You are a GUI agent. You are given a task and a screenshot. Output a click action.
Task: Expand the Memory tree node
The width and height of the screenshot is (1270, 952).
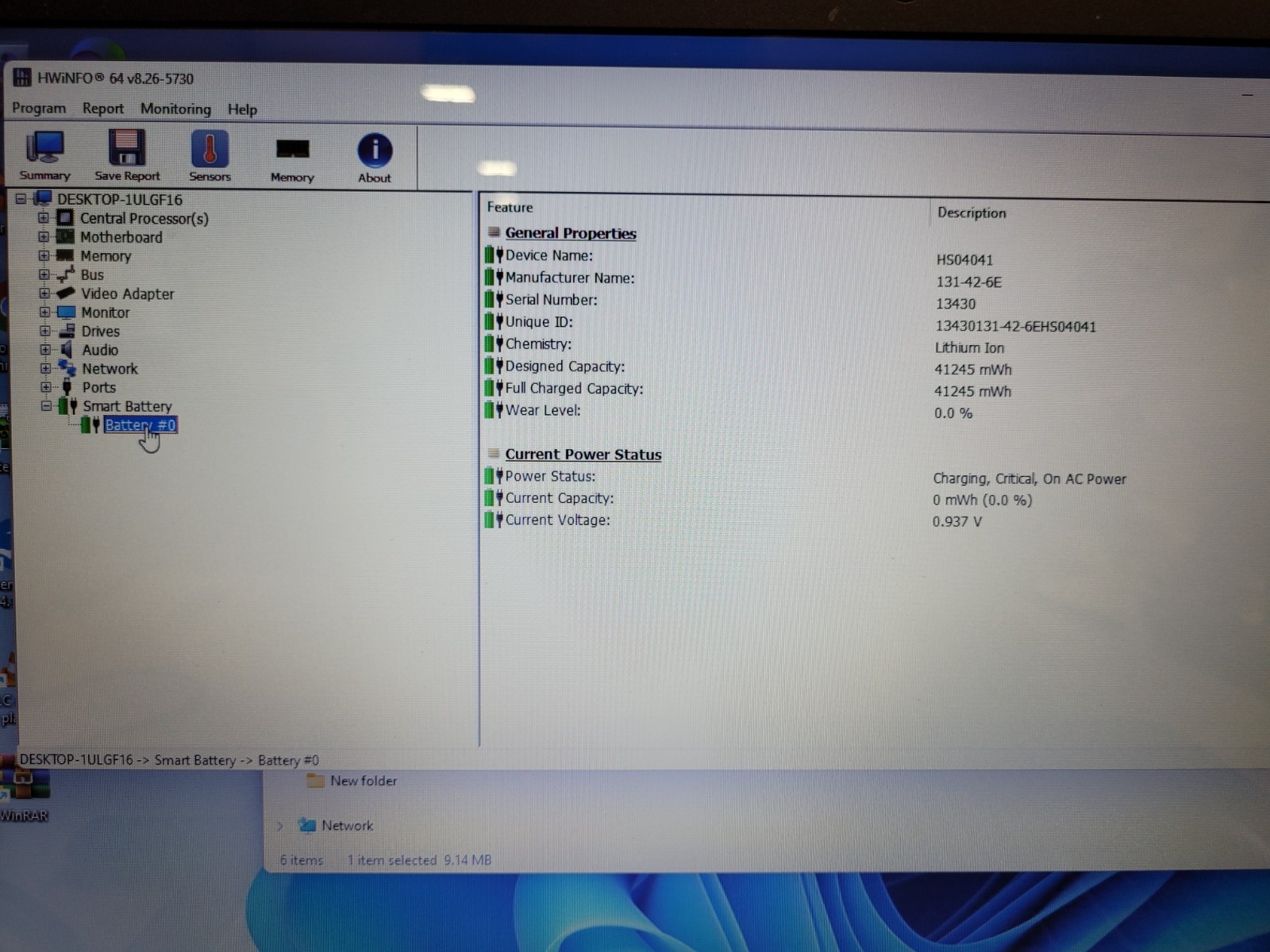click(44, 255)
